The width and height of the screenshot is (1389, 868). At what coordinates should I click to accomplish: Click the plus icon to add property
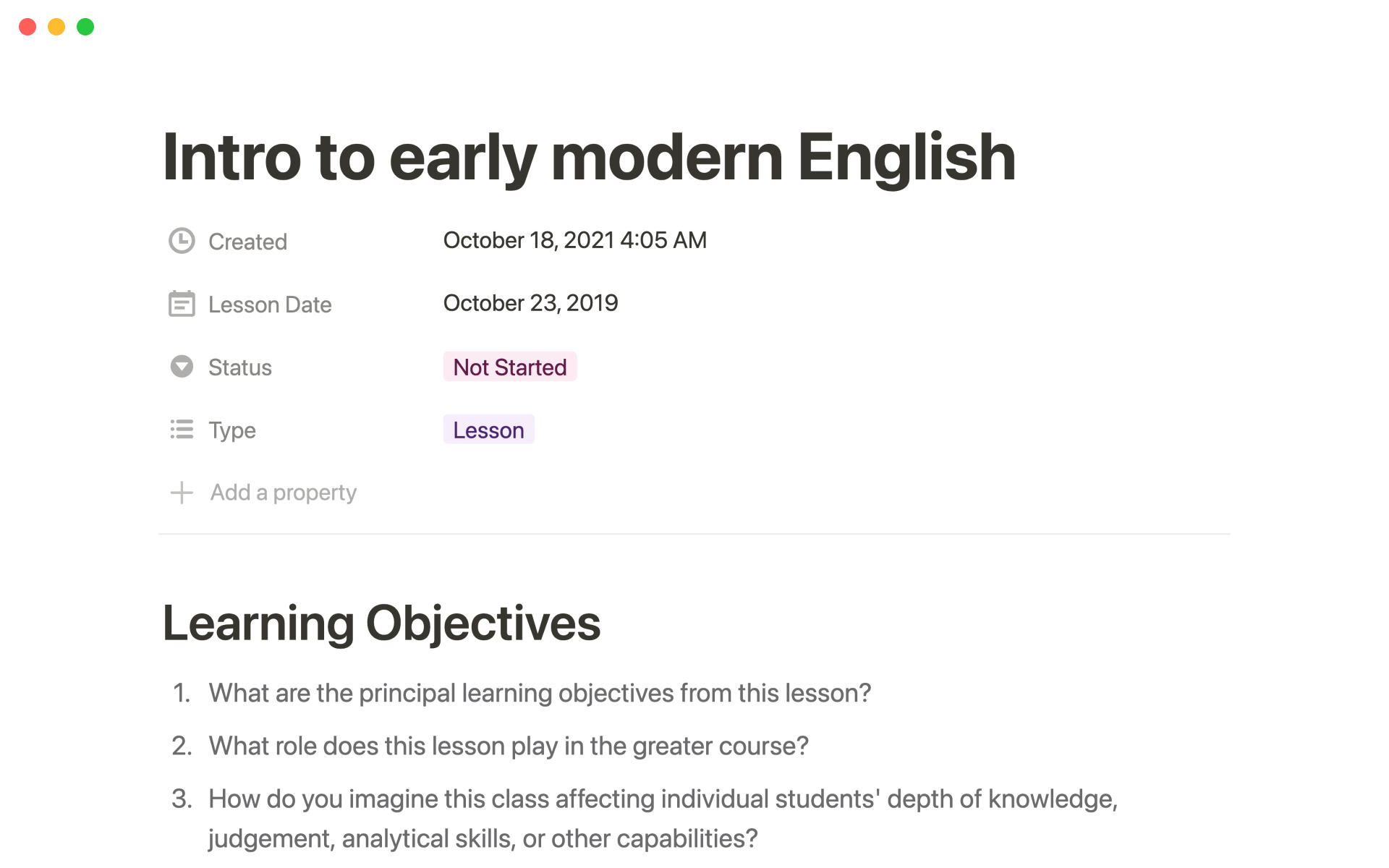[182, 493]
